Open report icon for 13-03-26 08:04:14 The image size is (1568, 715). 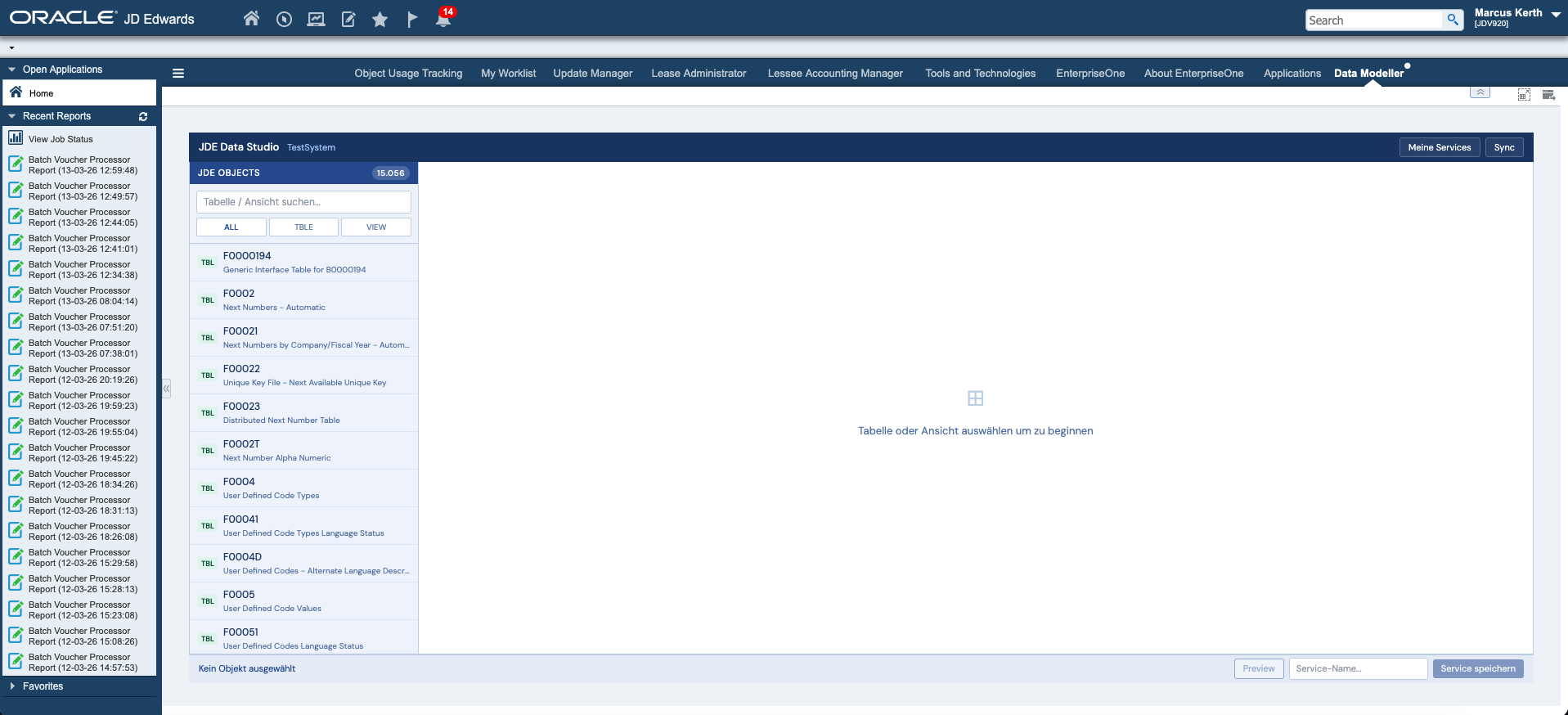pos(16,295)
